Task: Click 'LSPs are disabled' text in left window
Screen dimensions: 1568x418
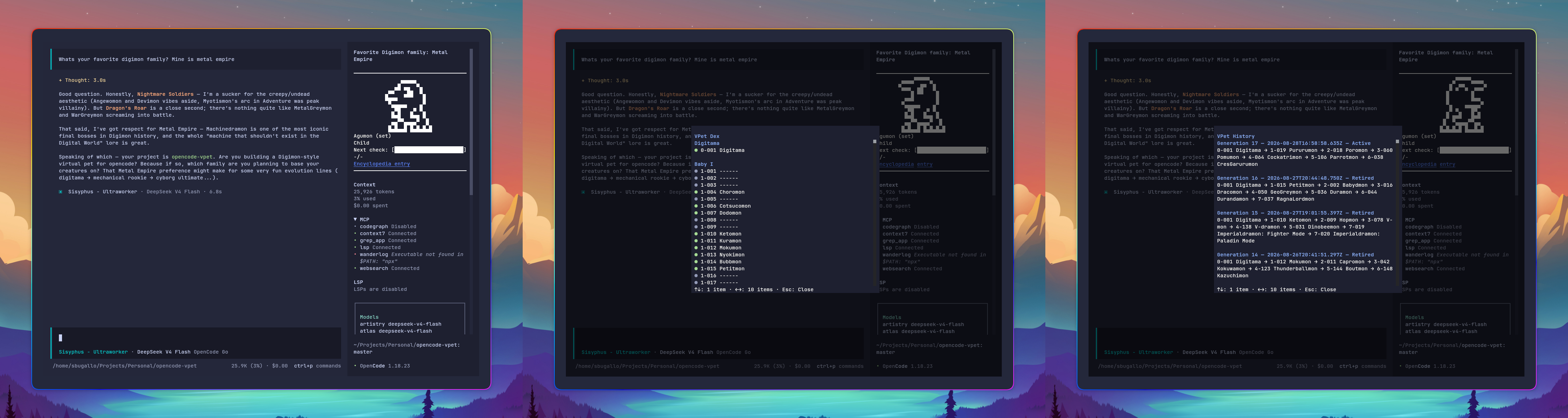Action: click(x=380, y=289)
